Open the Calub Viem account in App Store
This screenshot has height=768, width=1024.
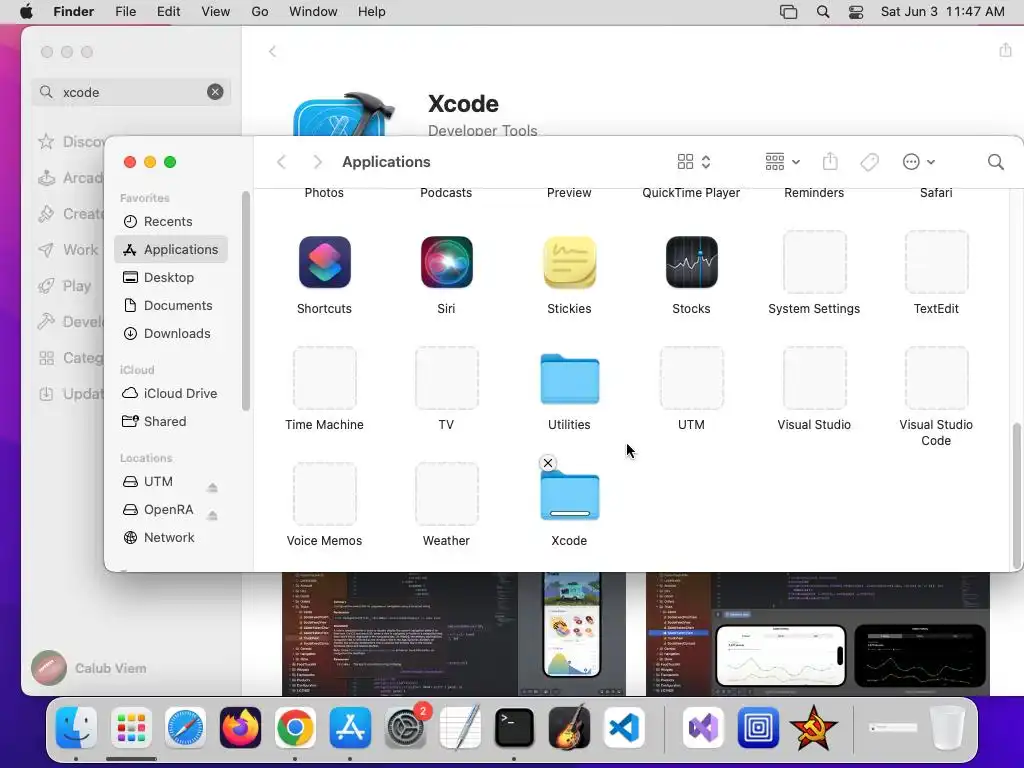[x=89, y=668]
